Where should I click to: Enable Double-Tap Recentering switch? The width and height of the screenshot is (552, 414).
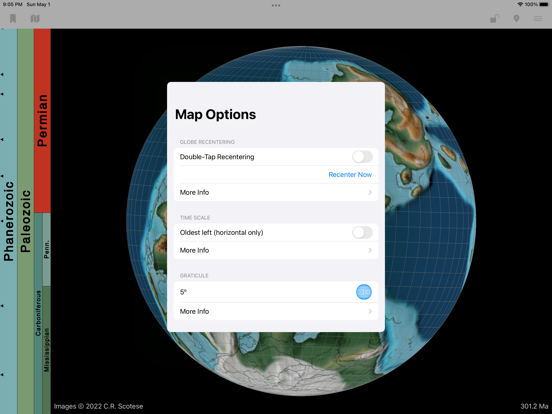[x=362, y=157]
